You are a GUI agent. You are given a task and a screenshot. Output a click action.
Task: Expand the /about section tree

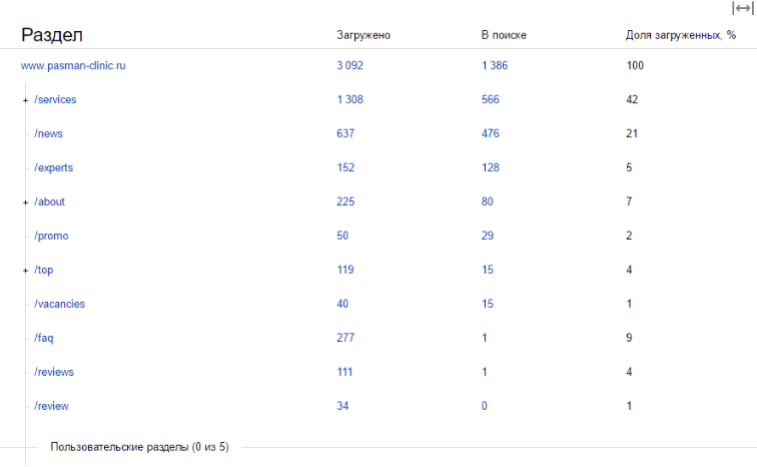coord(26,202)
